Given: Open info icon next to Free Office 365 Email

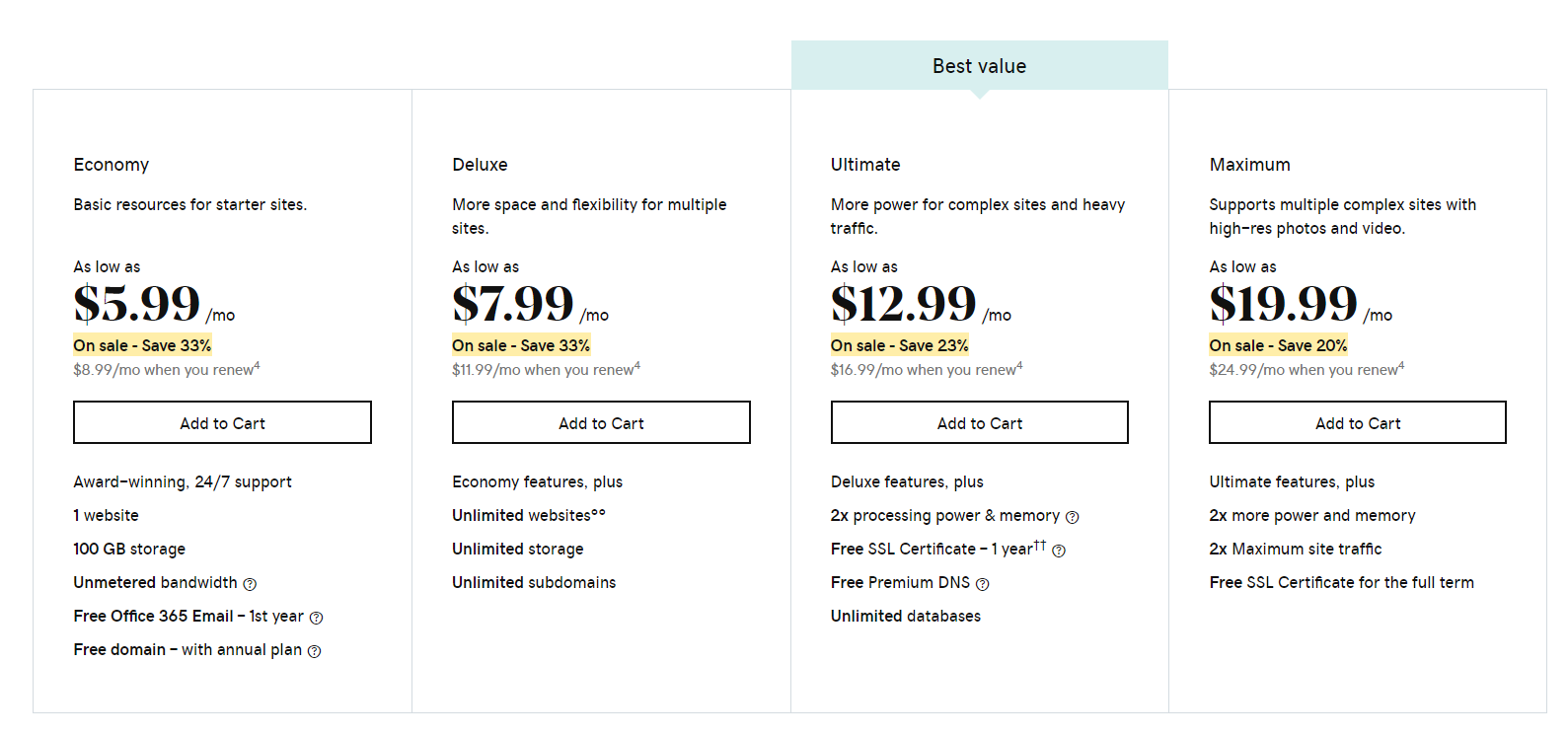Looking at the screenshot, I should 316,618.
